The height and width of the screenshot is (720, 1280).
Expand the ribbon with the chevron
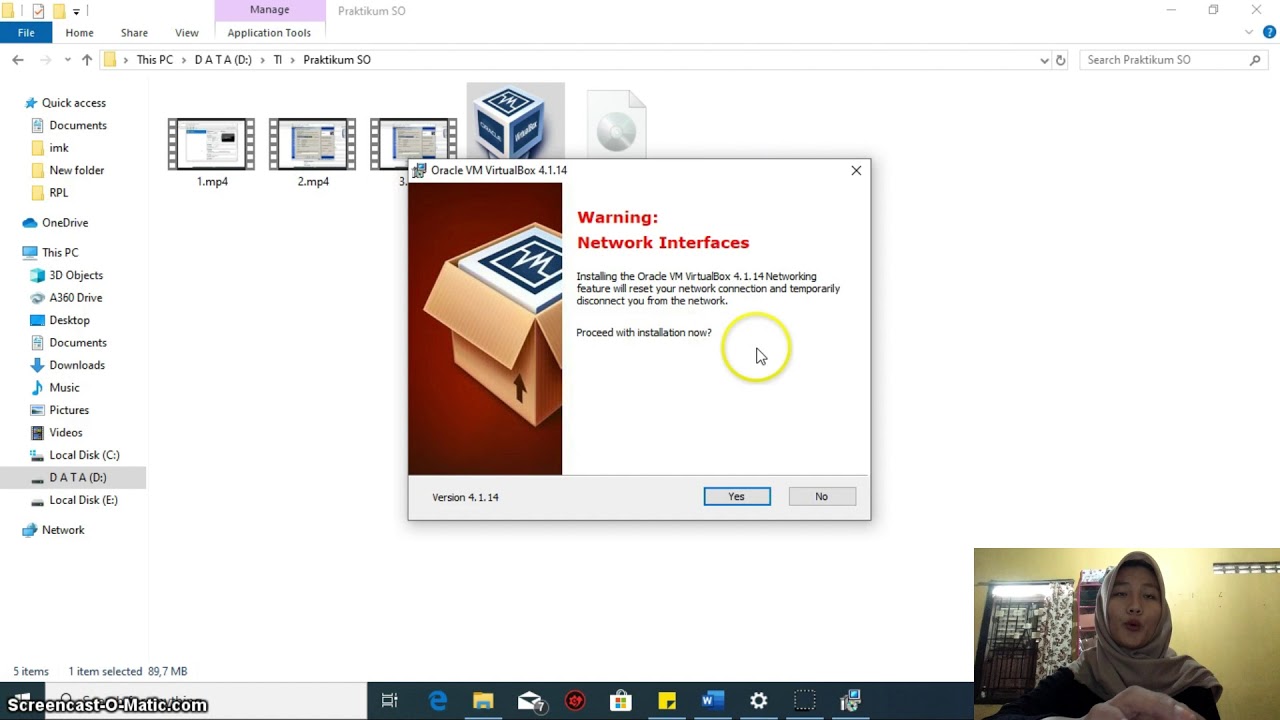[x=1249, y=33]
